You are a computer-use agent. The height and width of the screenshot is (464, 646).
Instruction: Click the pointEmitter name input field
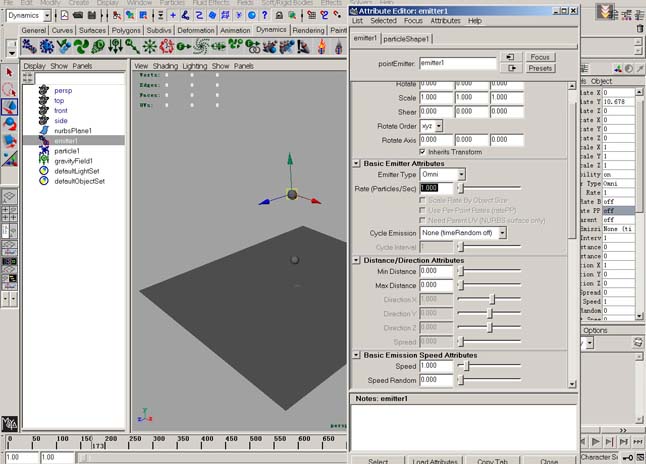coord(458,63)
